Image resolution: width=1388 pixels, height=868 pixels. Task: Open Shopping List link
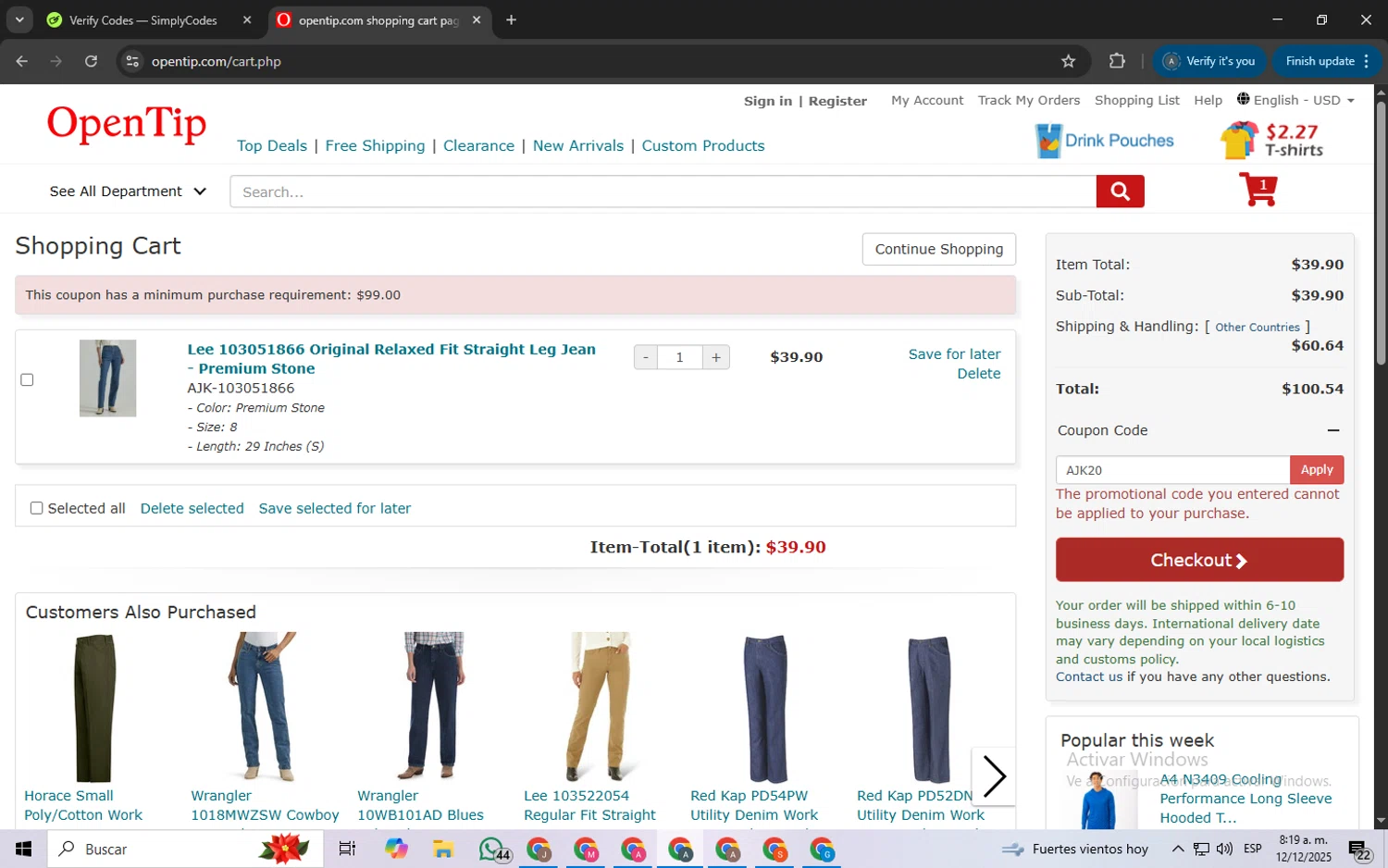click(1137, 100)
